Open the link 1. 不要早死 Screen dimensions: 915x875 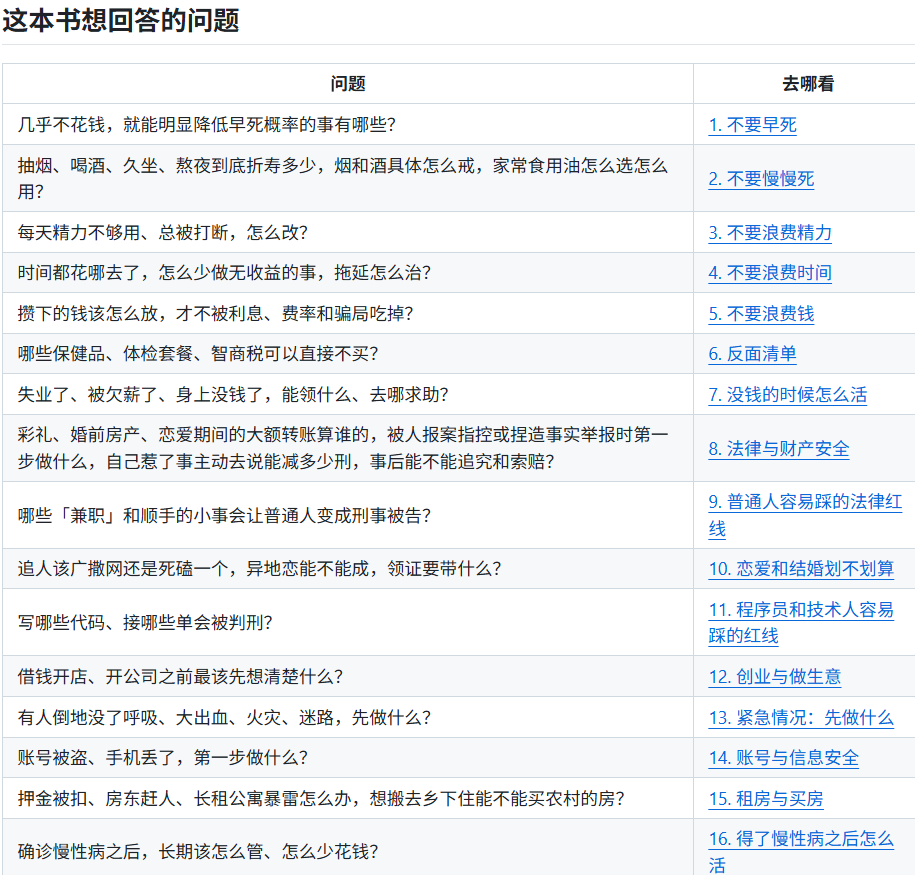point(752,125)
